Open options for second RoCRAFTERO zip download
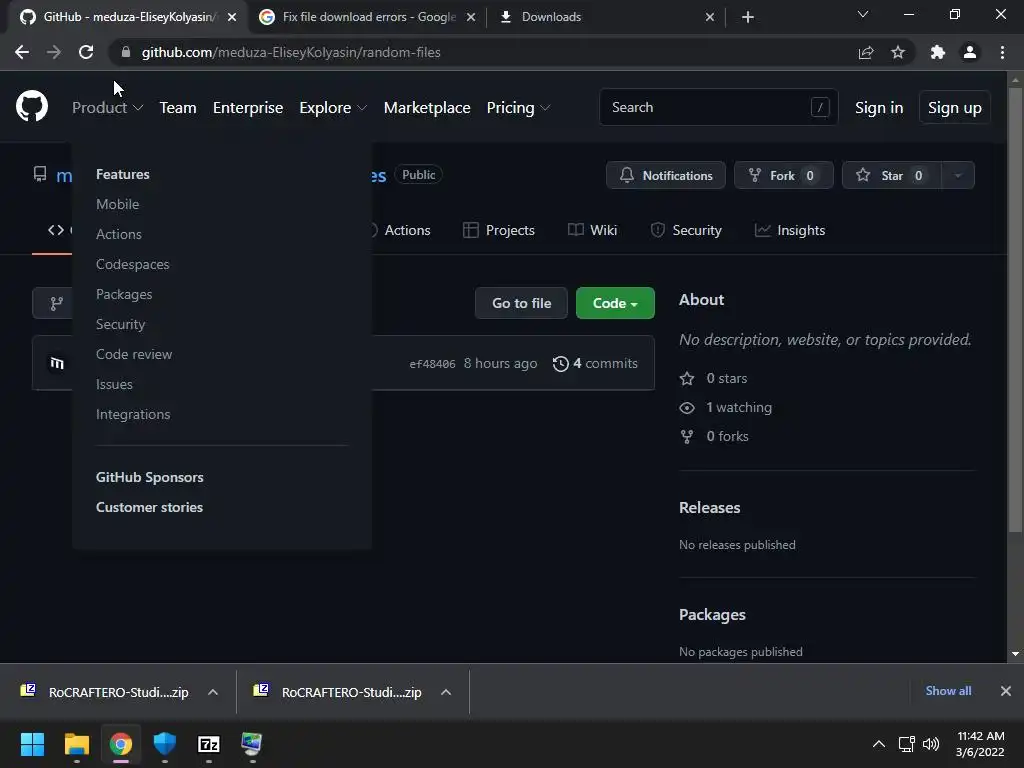Image resolution: width=1024 pixels, height=768 pixels. 446,692
